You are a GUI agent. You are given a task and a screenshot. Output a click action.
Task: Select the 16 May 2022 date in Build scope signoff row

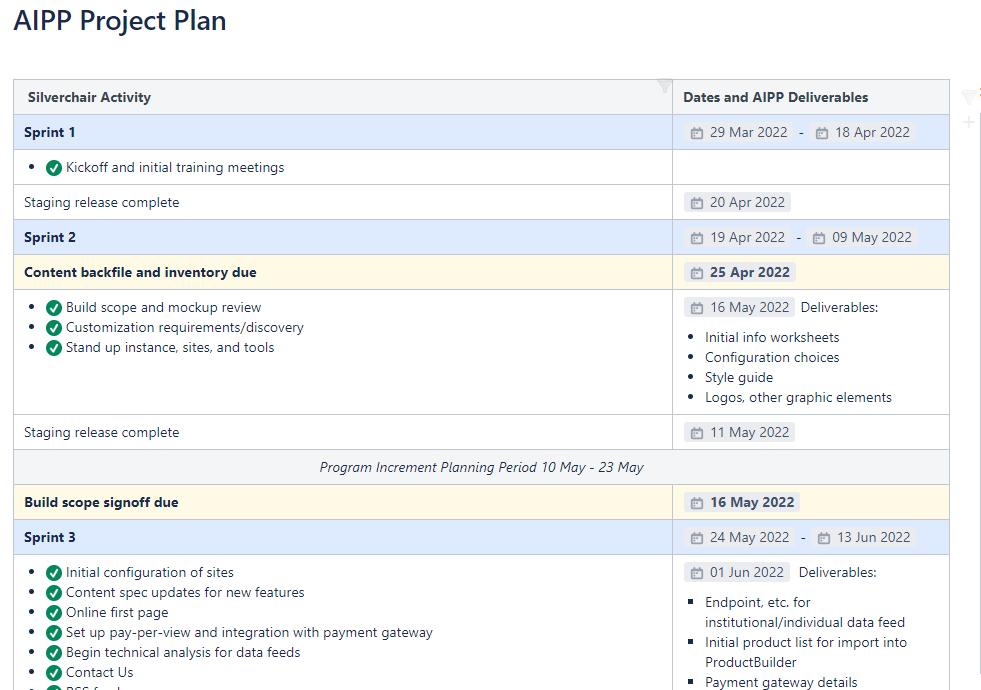pyautogui.click(x=751, y=503)
